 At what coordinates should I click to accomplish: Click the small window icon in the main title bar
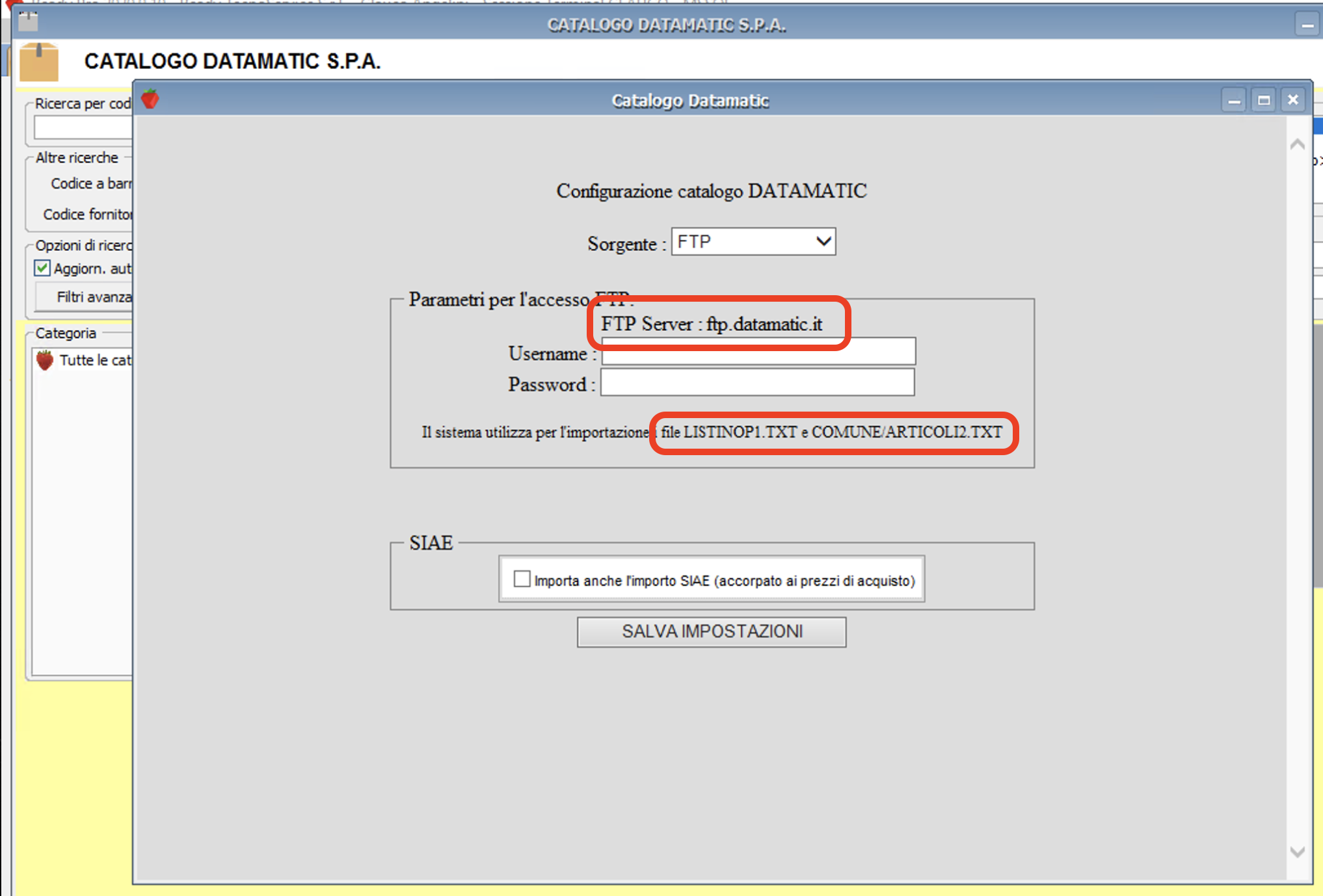point(28,21)
